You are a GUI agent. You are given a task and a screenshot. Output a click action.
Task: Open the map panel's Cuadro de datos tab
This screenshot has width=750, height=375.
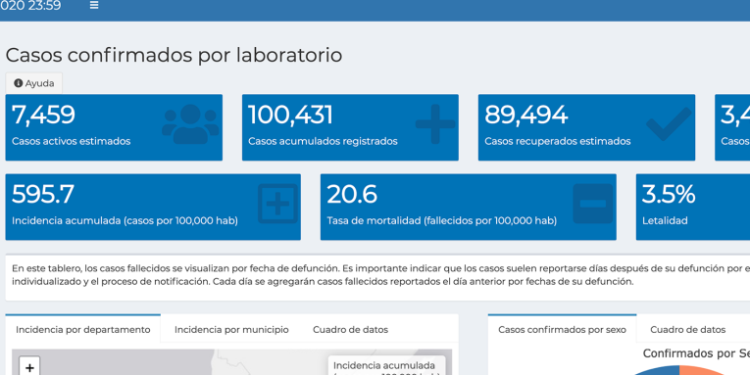point(351,330)
